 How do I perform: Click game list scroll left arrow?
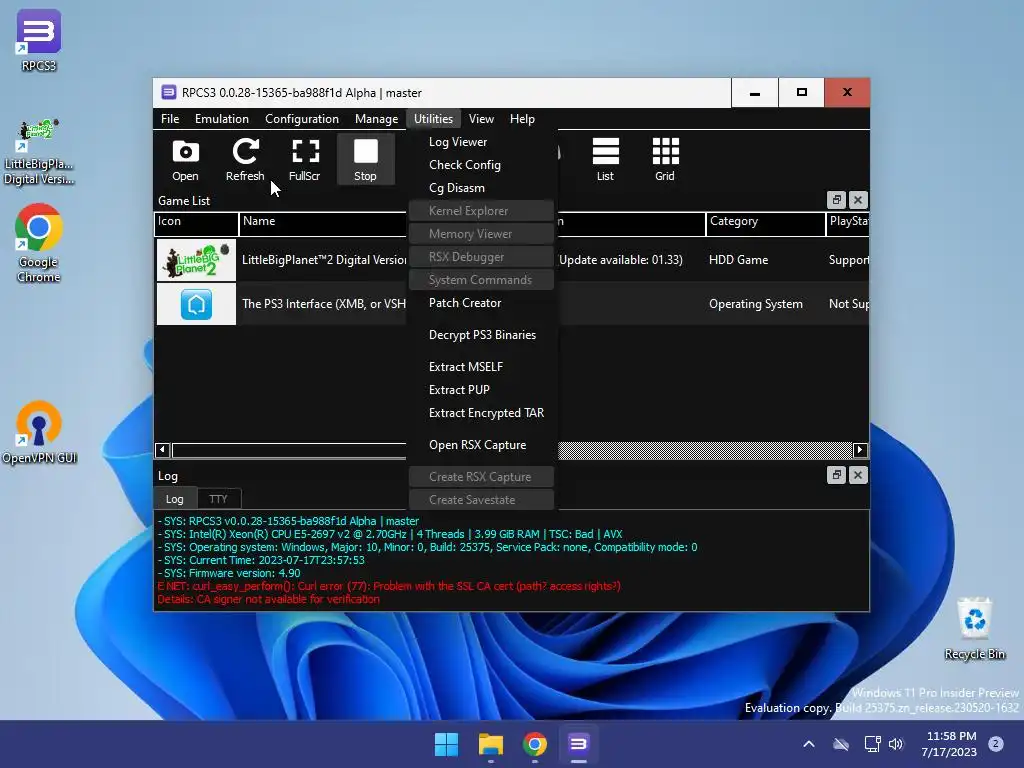click(x=162, y=450)
